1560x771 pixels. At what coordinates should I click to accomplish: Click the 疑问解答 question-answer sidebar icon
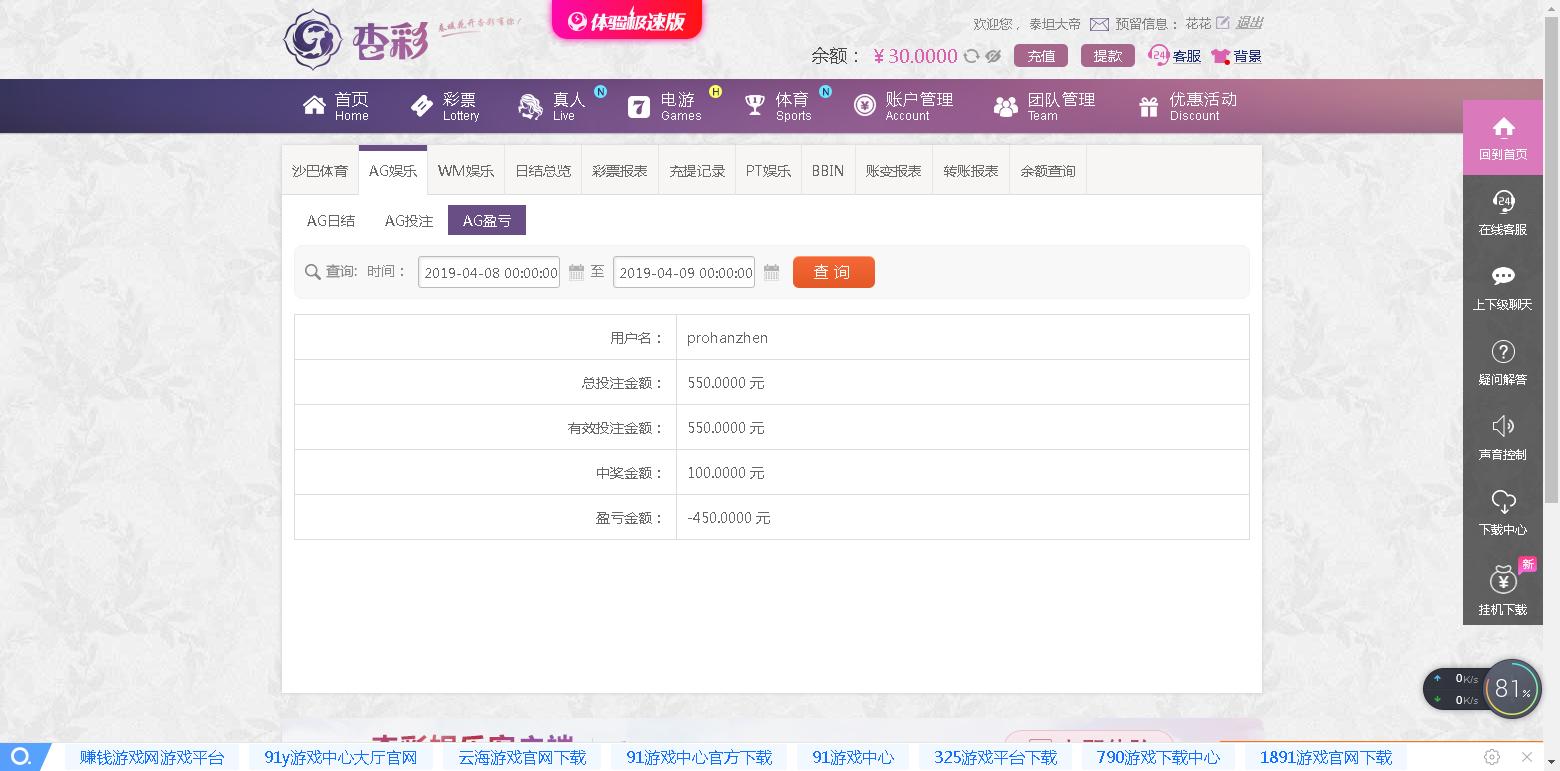[1502, 362]
